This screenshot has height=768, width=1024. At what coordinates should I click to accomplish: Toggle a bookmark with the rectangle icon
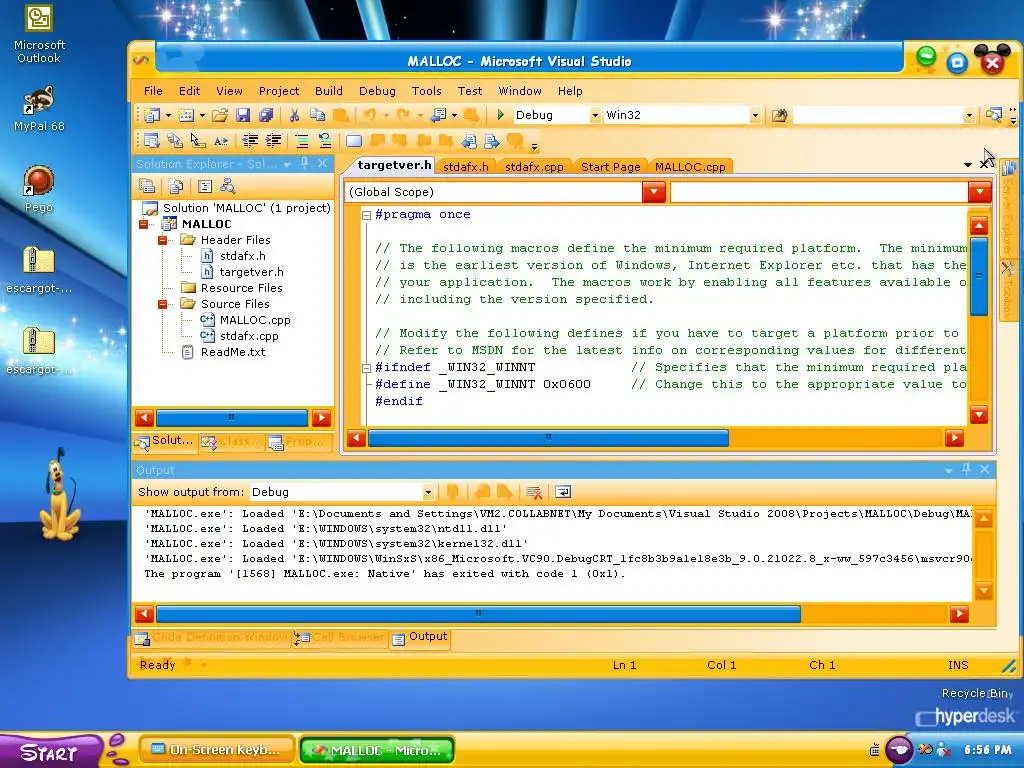(x=353, y=141)
